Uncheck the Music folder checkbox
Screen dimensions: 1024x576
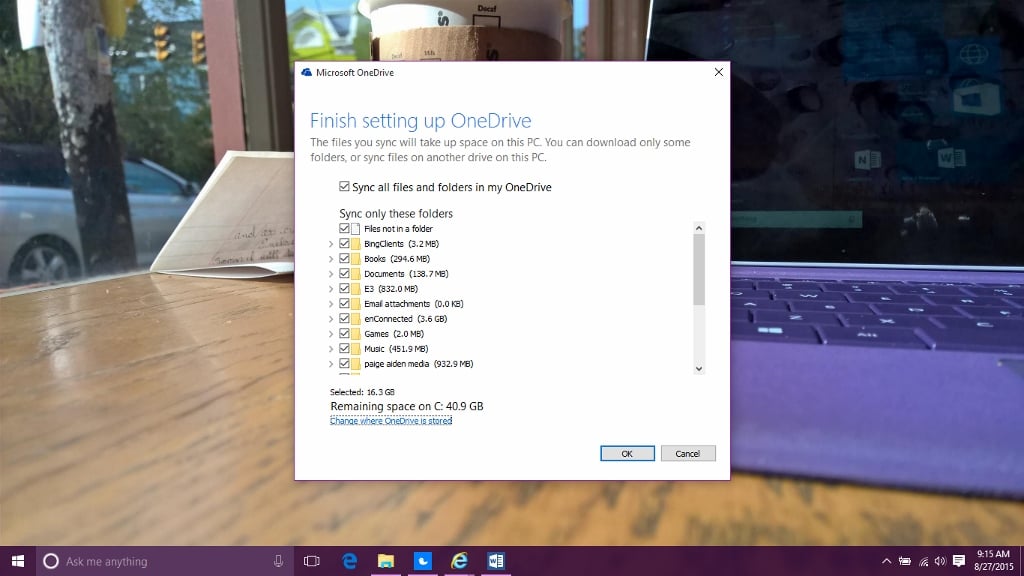tap(345, 349)
